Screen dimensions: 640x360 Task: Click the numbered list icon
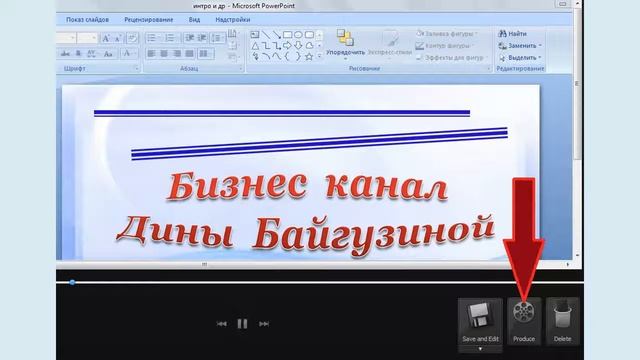point(170,38)
